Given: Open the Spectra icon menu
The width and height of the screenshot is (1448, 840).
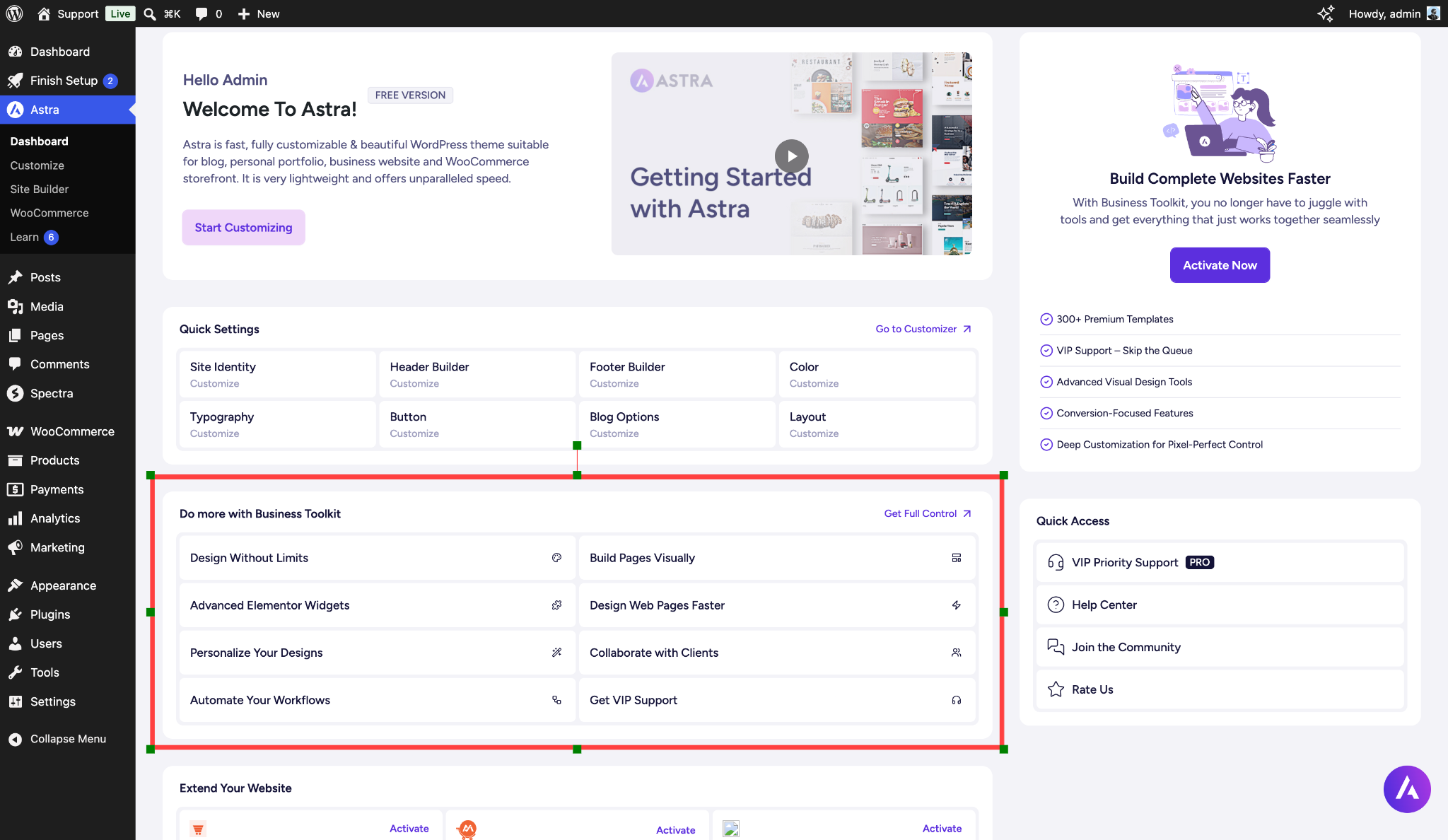Looking at the screenshot, I should coord(68,393).
